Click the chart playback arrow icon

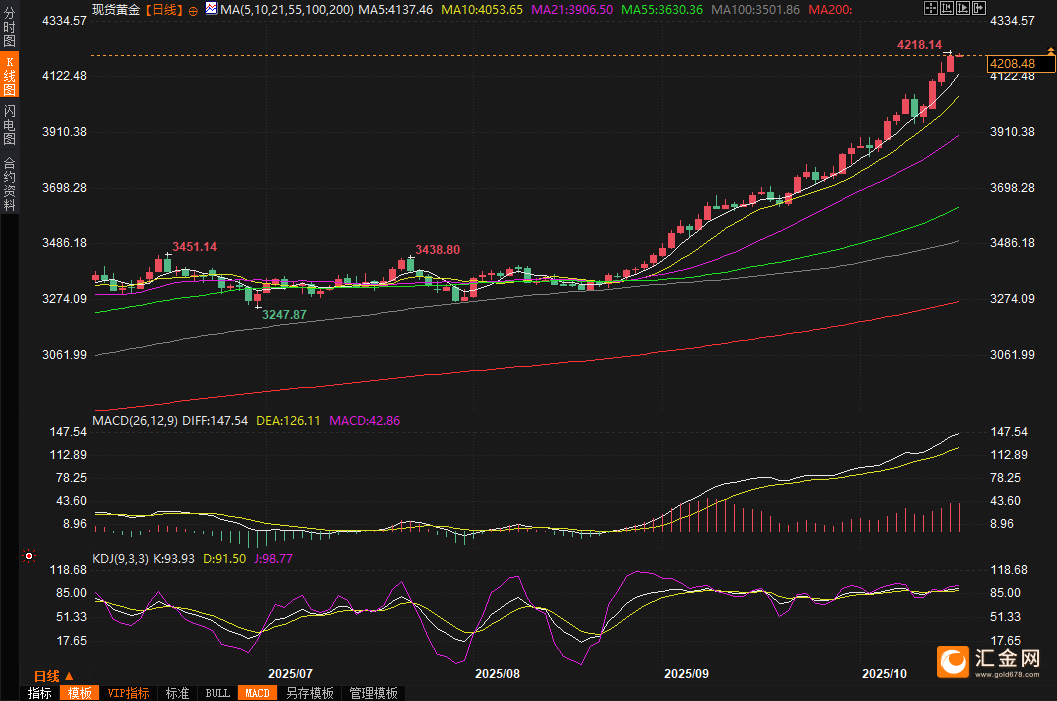pos(963,8)
